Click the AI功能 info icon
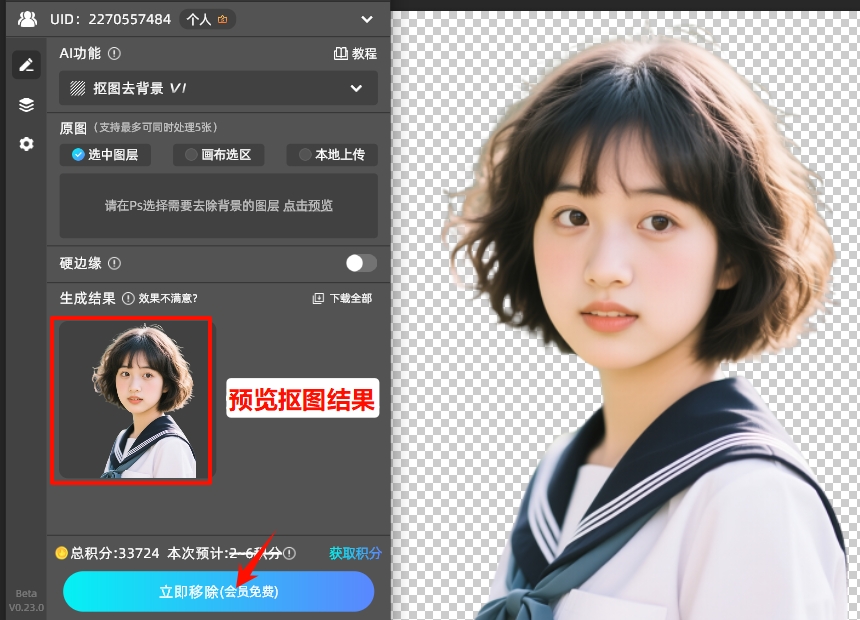The height and width of the screenshot is (620, 860). point(114,53)
